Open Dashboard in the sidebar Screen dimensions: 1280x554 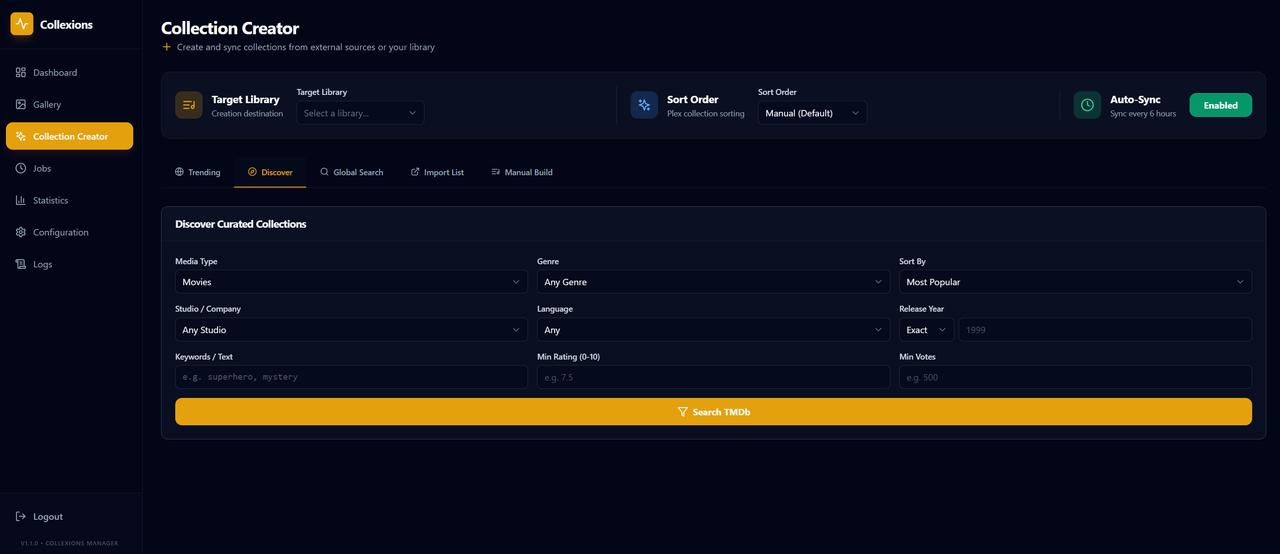(x=70, y=73)
